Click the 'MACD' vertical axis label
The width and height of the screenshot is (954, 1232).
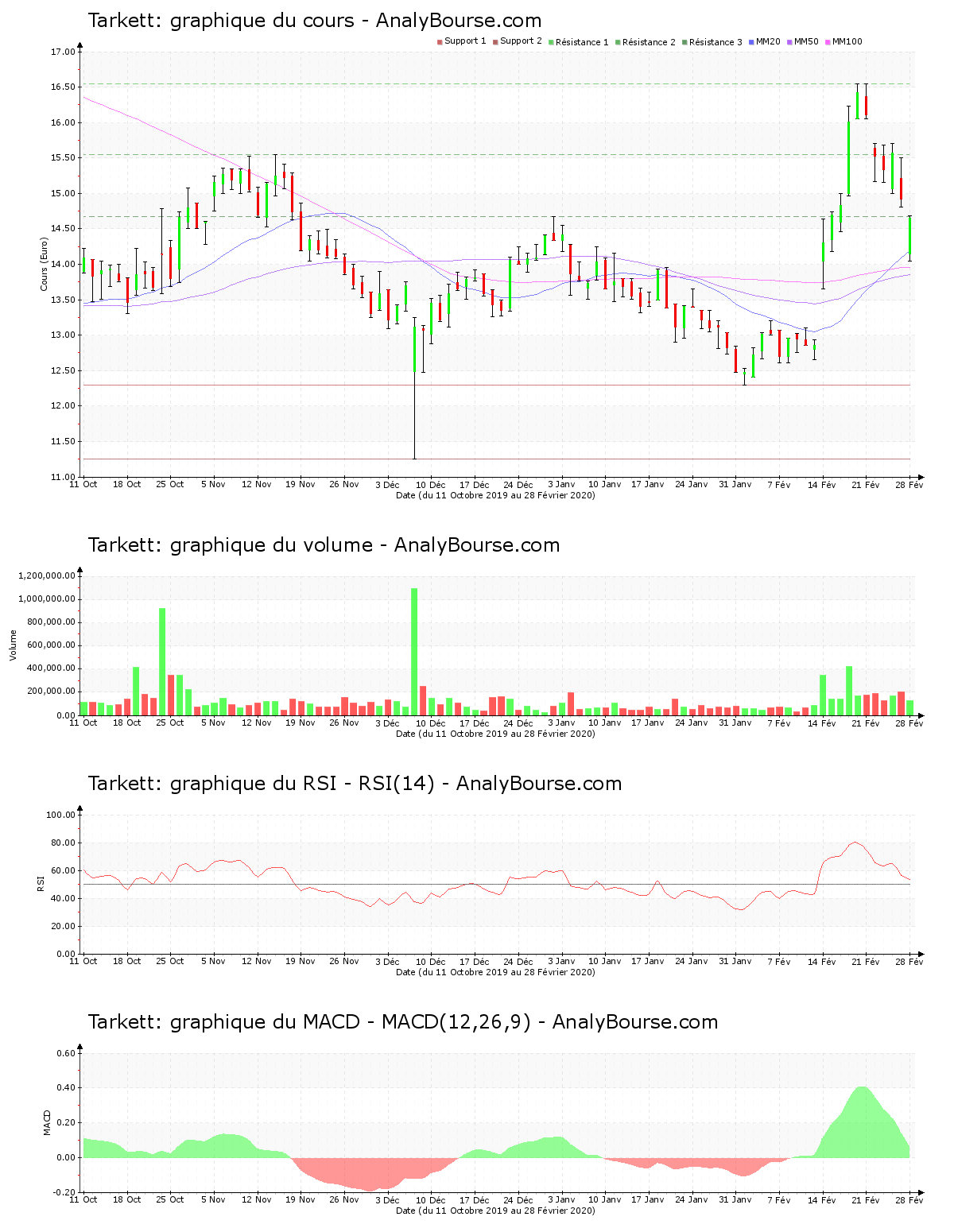coord(47,1122)
